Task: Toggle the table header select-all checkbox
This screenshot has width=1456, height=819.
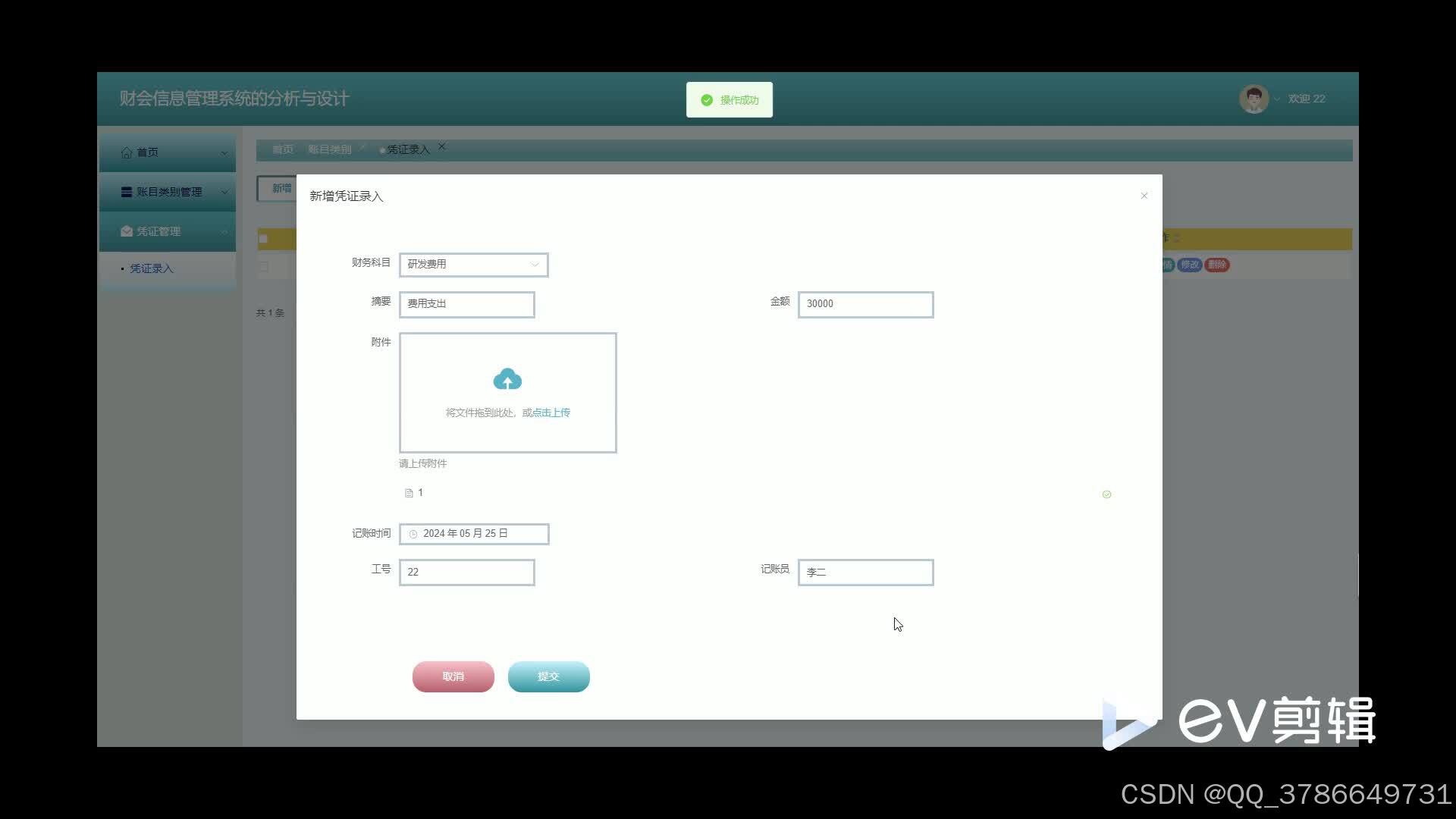Action: coord(263,239)
